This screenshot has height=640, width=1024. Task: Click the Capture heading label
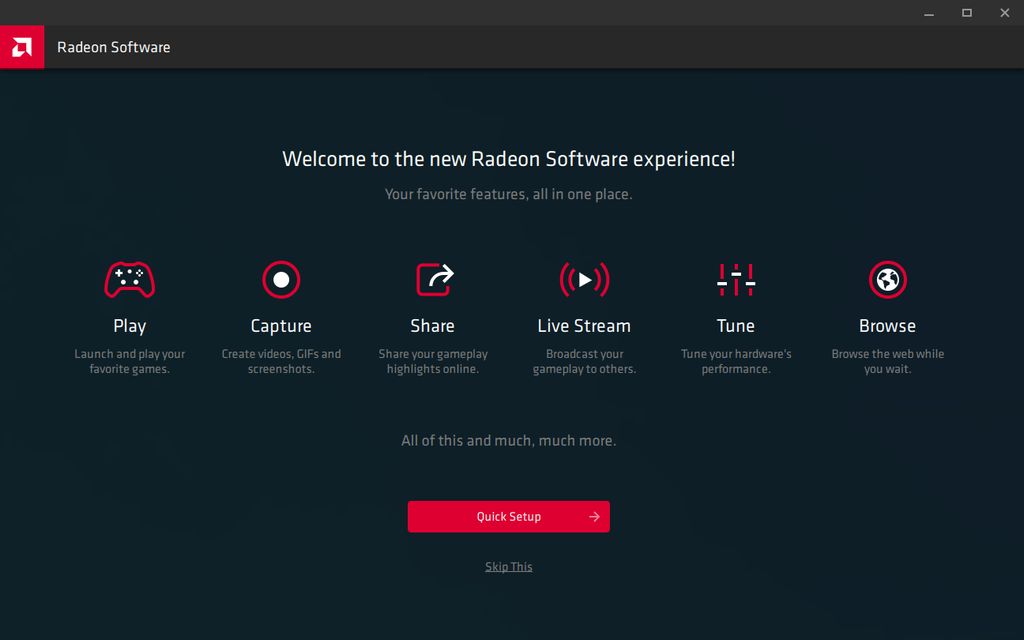coord(281,326)
